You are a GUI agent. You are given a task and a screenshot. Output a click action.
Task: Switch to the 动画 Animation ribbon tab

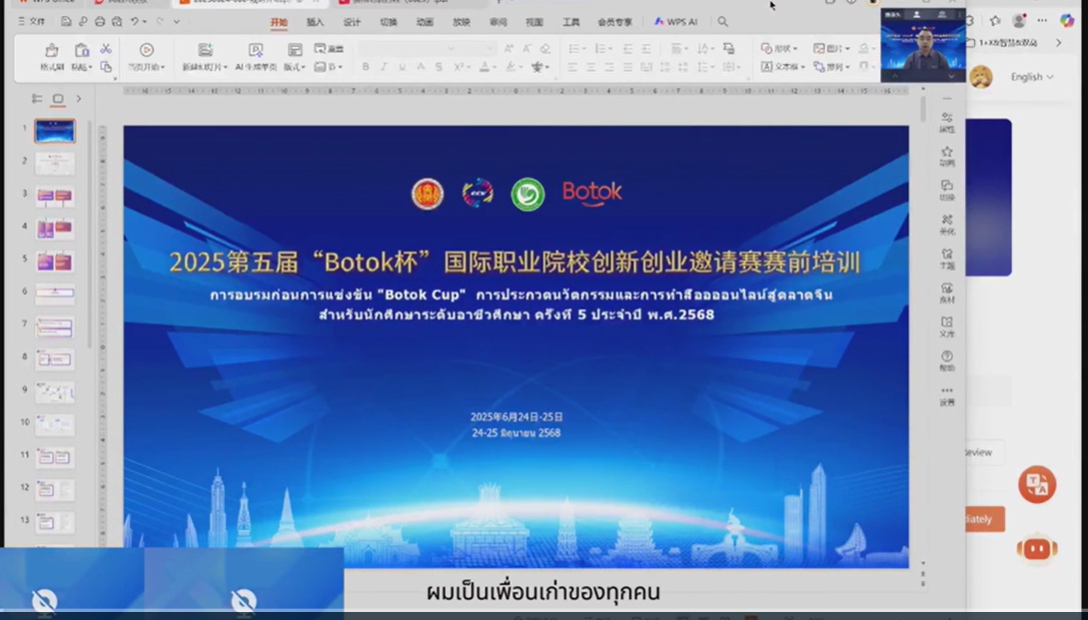tap(425, 22)
